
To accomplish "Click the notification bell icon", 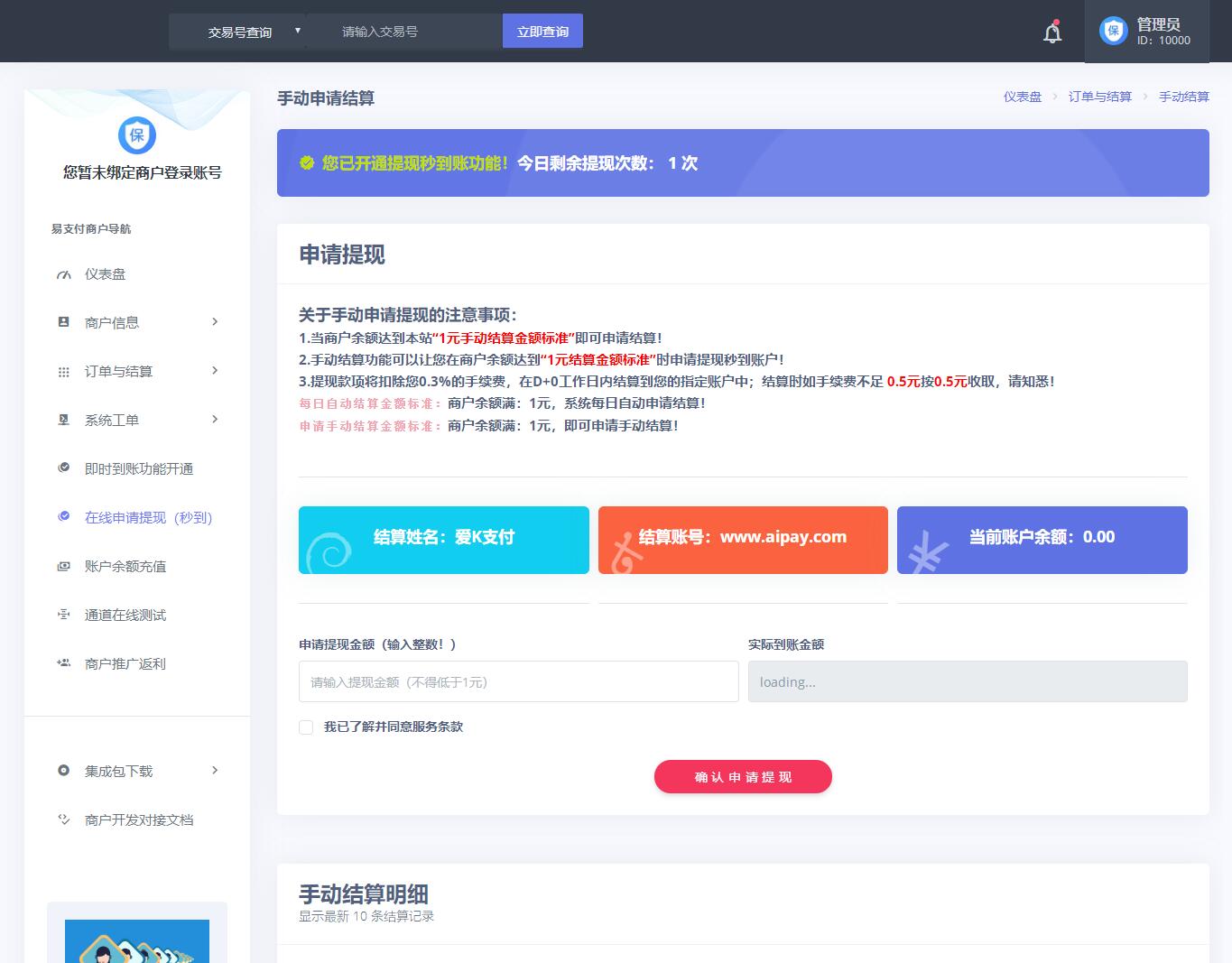I will pos(1052,33).
